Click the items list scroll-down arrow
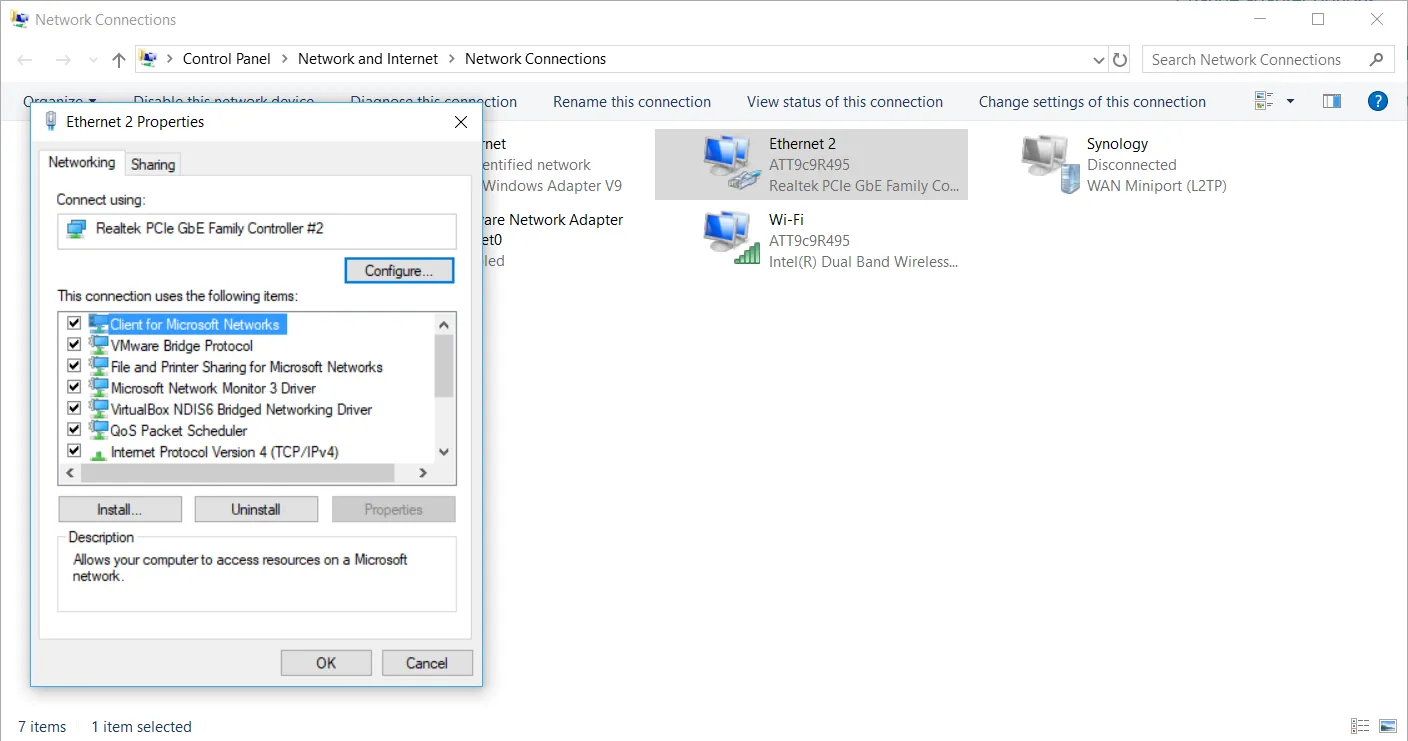 (445, 452)
